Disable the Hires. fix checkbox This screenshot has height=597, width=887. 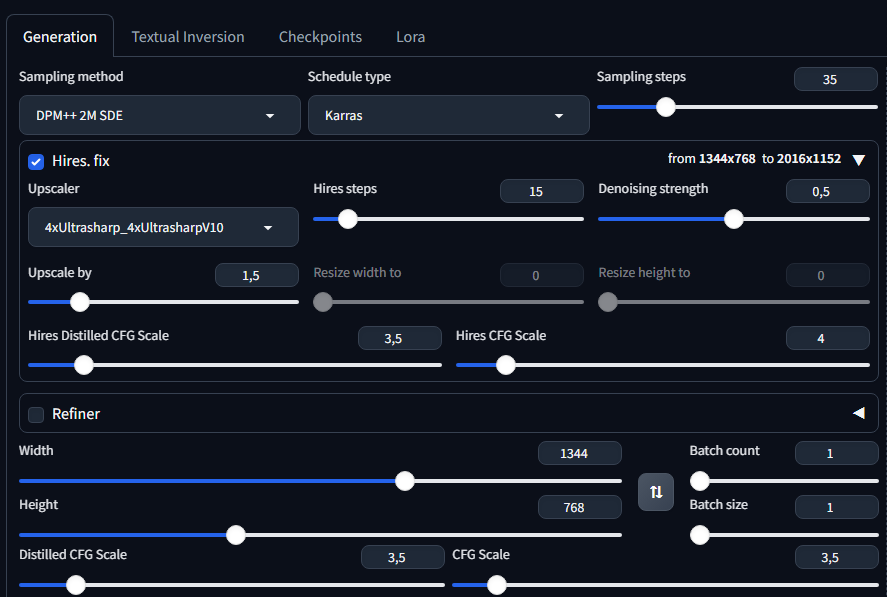36,161
